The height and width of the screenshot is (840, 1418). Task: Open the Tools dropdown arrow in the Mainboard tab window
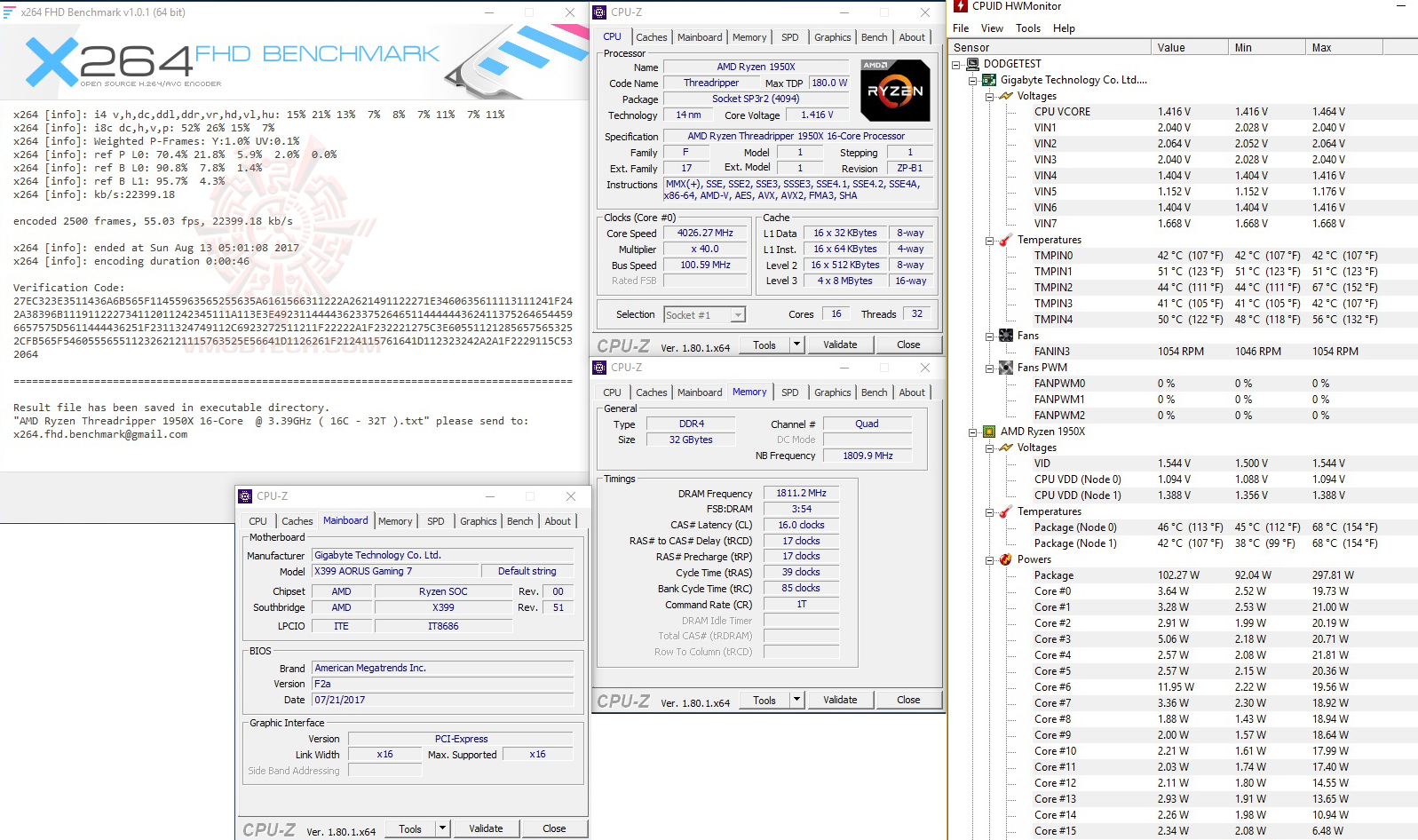click(x=442, y=828)
